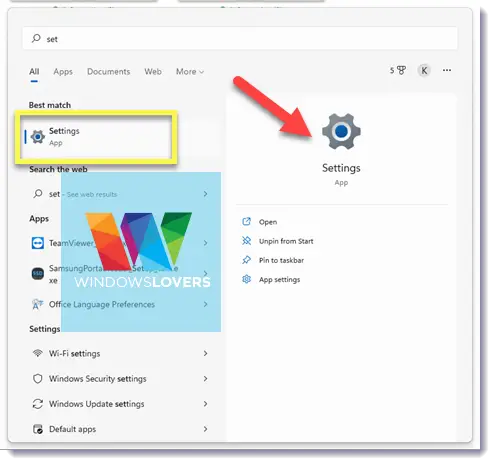Expand the More dropdown
Image resolution: width=495 pixels, height=465 pixels.
pos(190,71)
